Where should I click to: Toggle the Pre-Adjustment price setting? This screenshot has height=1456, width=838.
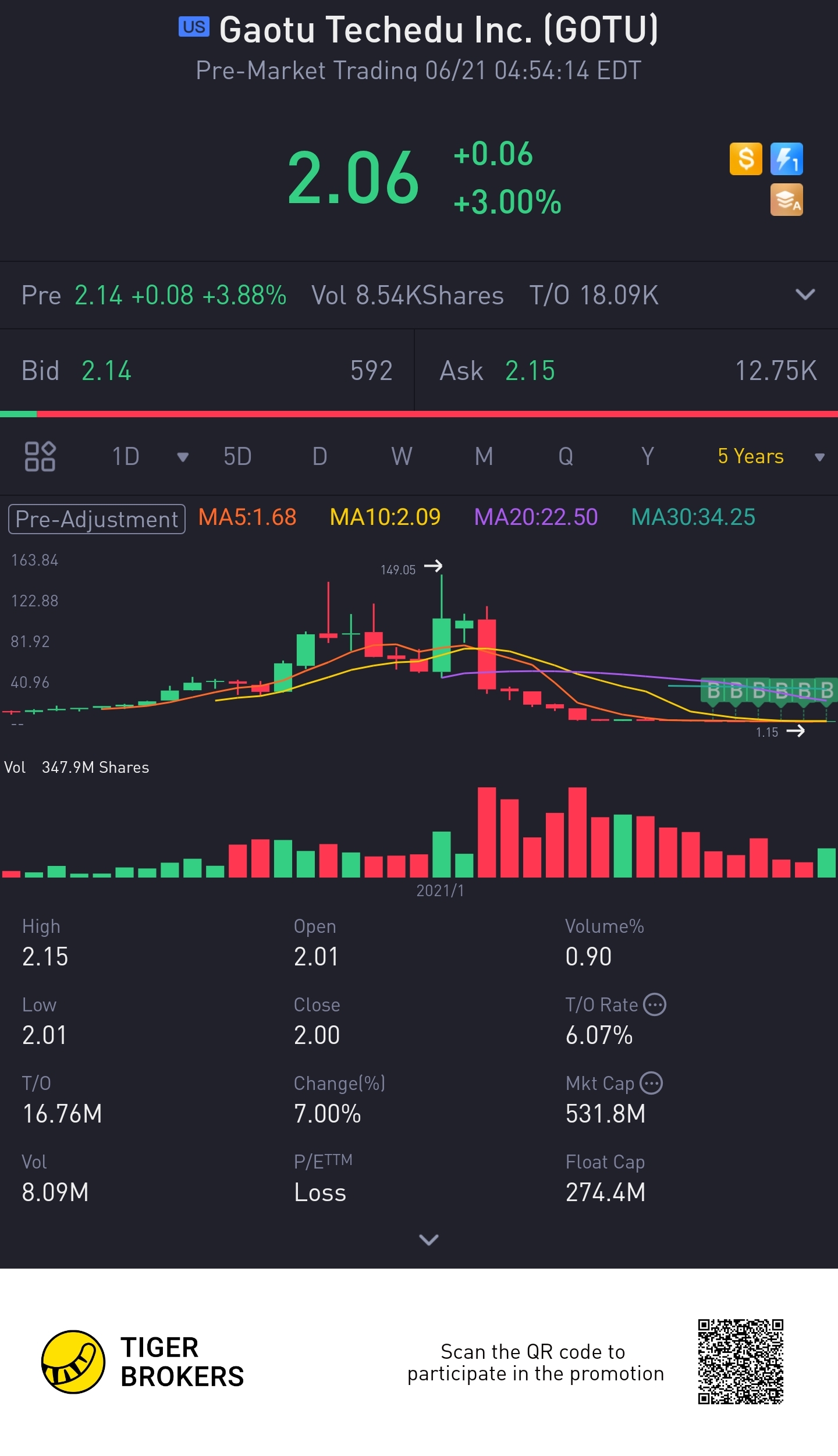pyautogui.click(x=97, y=519)
